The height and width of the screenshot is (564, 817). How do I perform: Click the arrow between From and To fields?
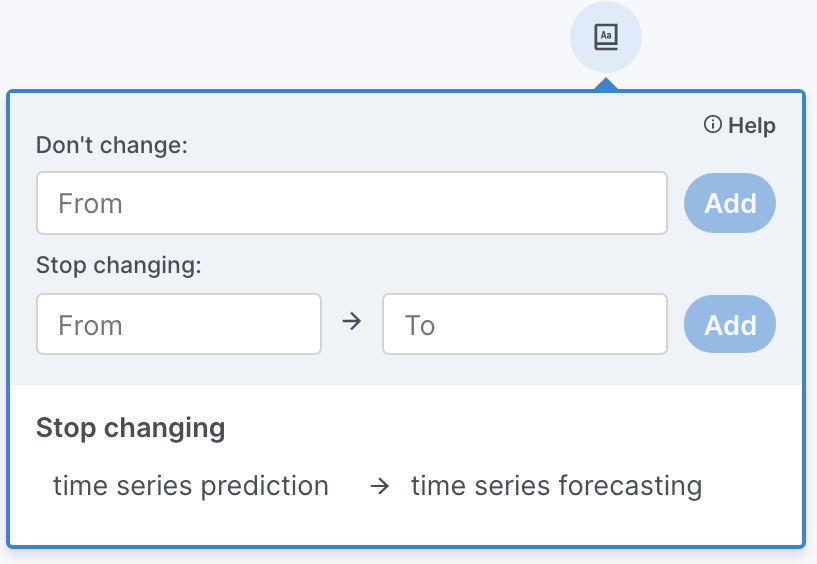(351, 323)
